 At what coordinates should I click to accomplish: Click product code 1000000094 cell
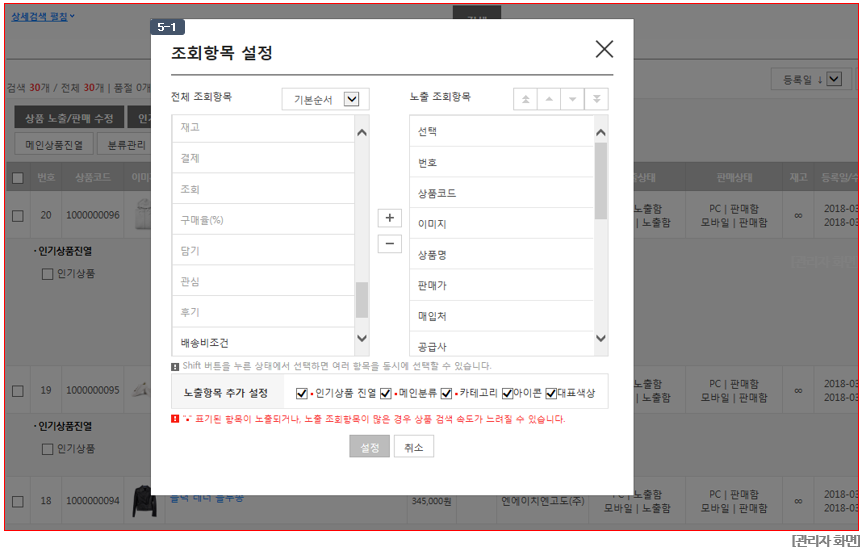[93, 502]
